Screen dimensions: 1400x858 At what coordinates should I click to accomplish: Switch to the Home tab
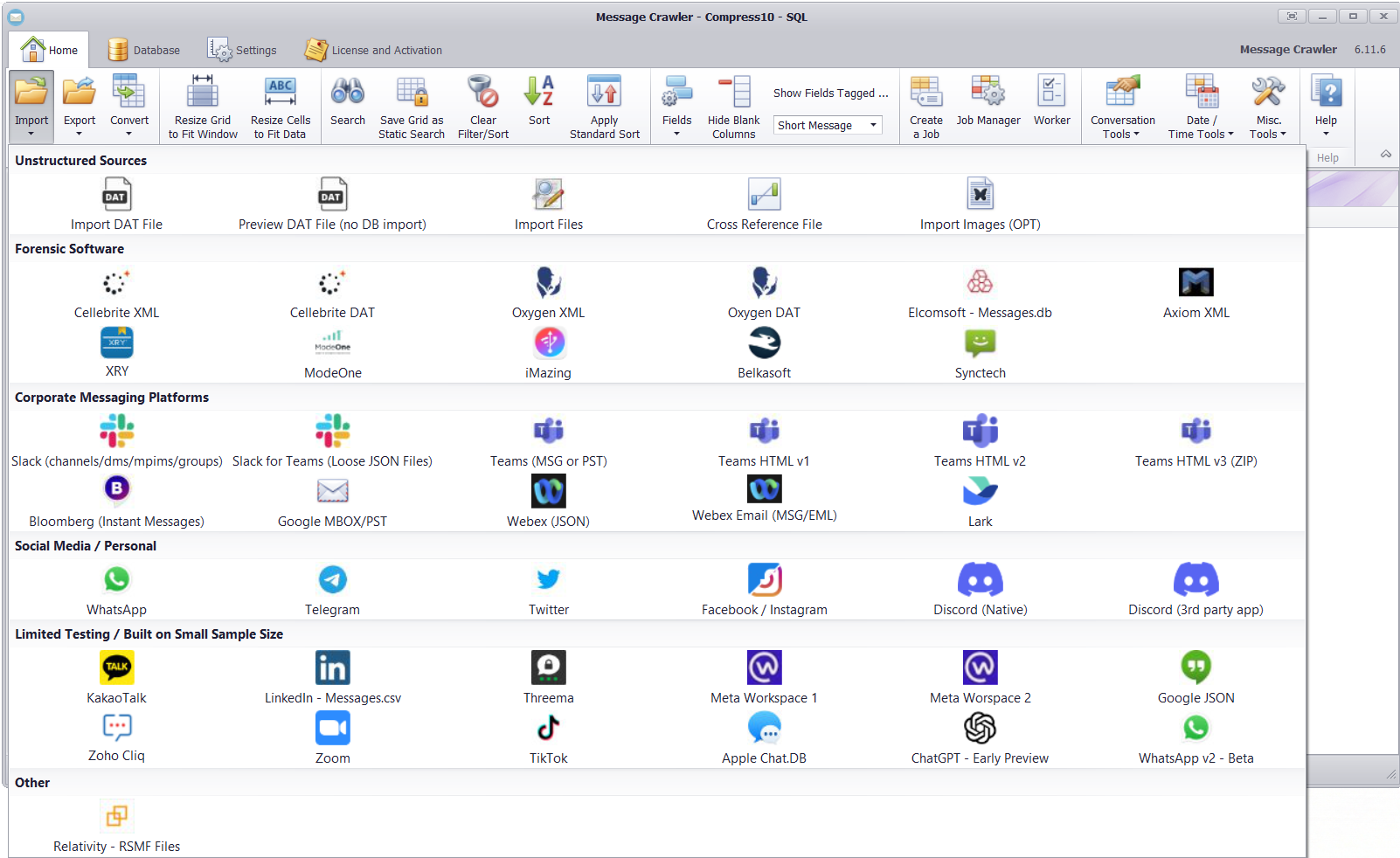[x=50, y=50]
